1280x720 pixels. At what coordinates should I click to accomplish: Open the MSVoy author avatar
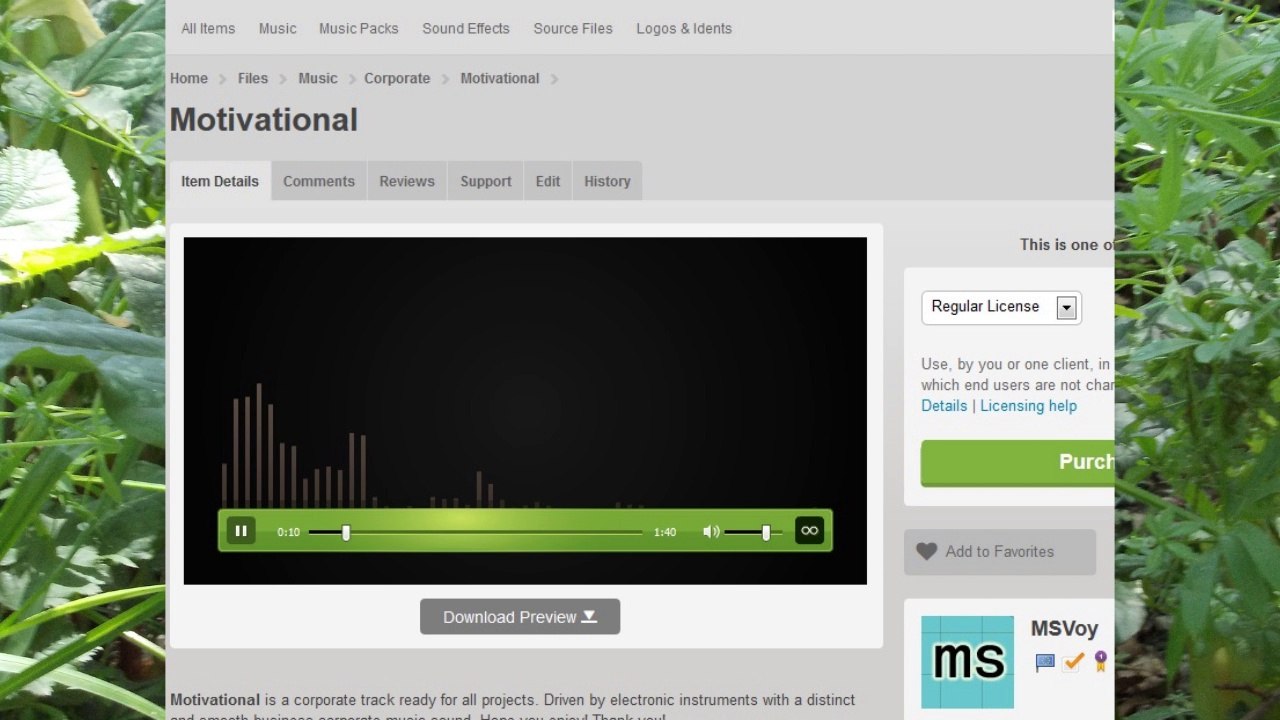[967, 662]
